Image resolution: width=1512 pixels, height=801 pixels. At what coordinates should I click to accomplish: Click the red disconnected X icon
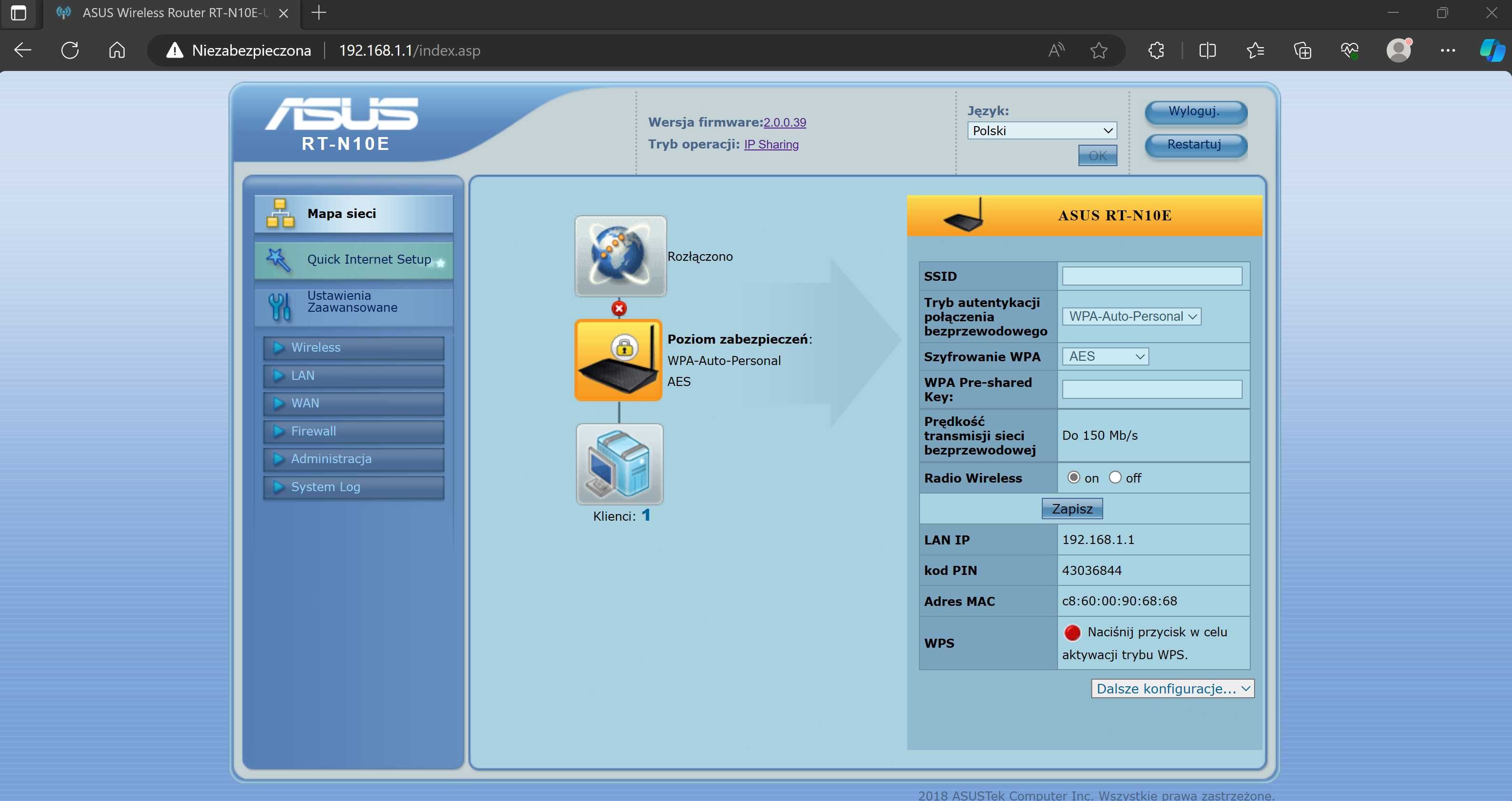[x=619, y=308]
